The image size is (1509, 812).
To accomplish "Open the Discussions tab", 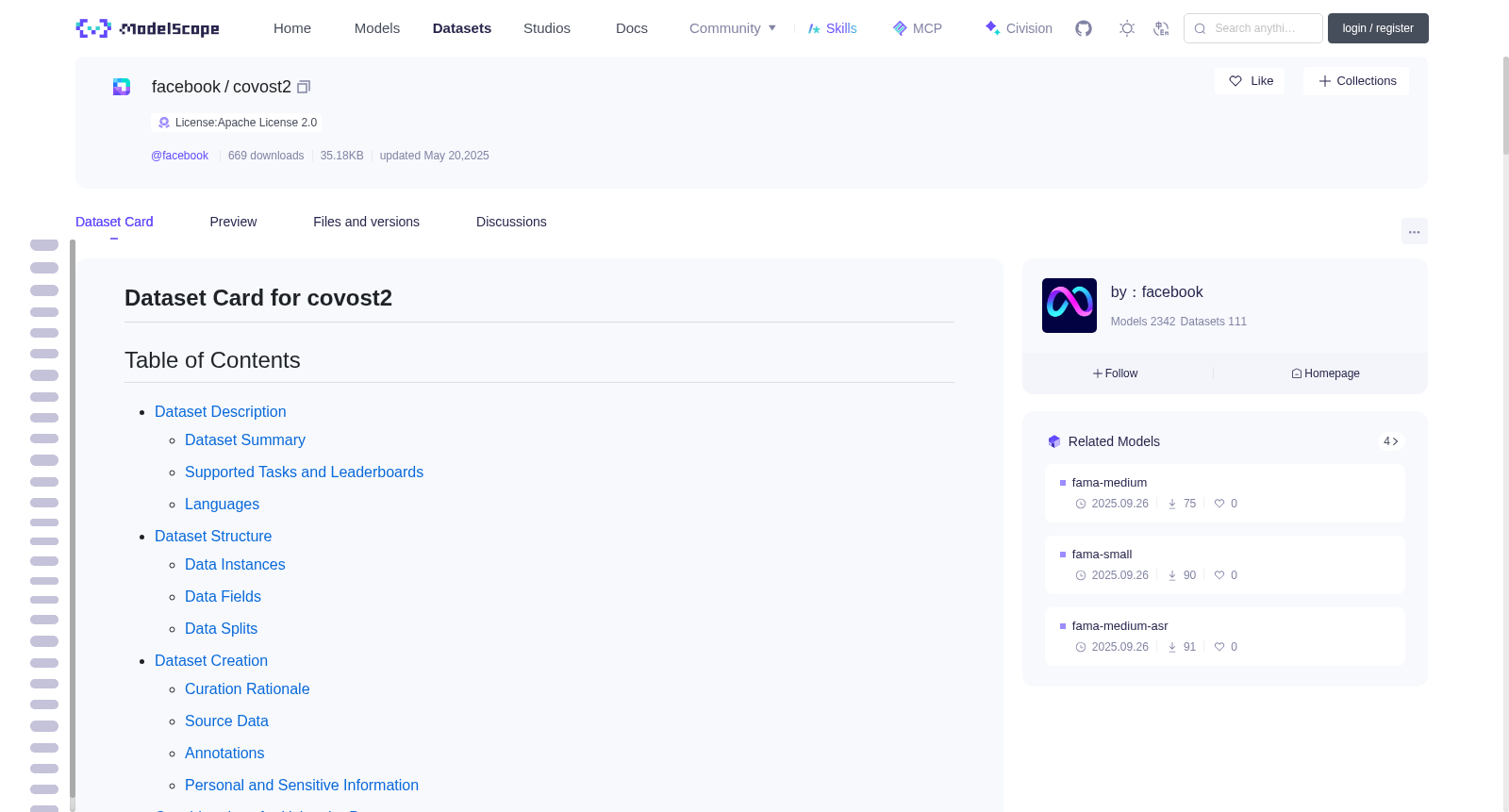I will pyautogui.click(x=511, y=222).
